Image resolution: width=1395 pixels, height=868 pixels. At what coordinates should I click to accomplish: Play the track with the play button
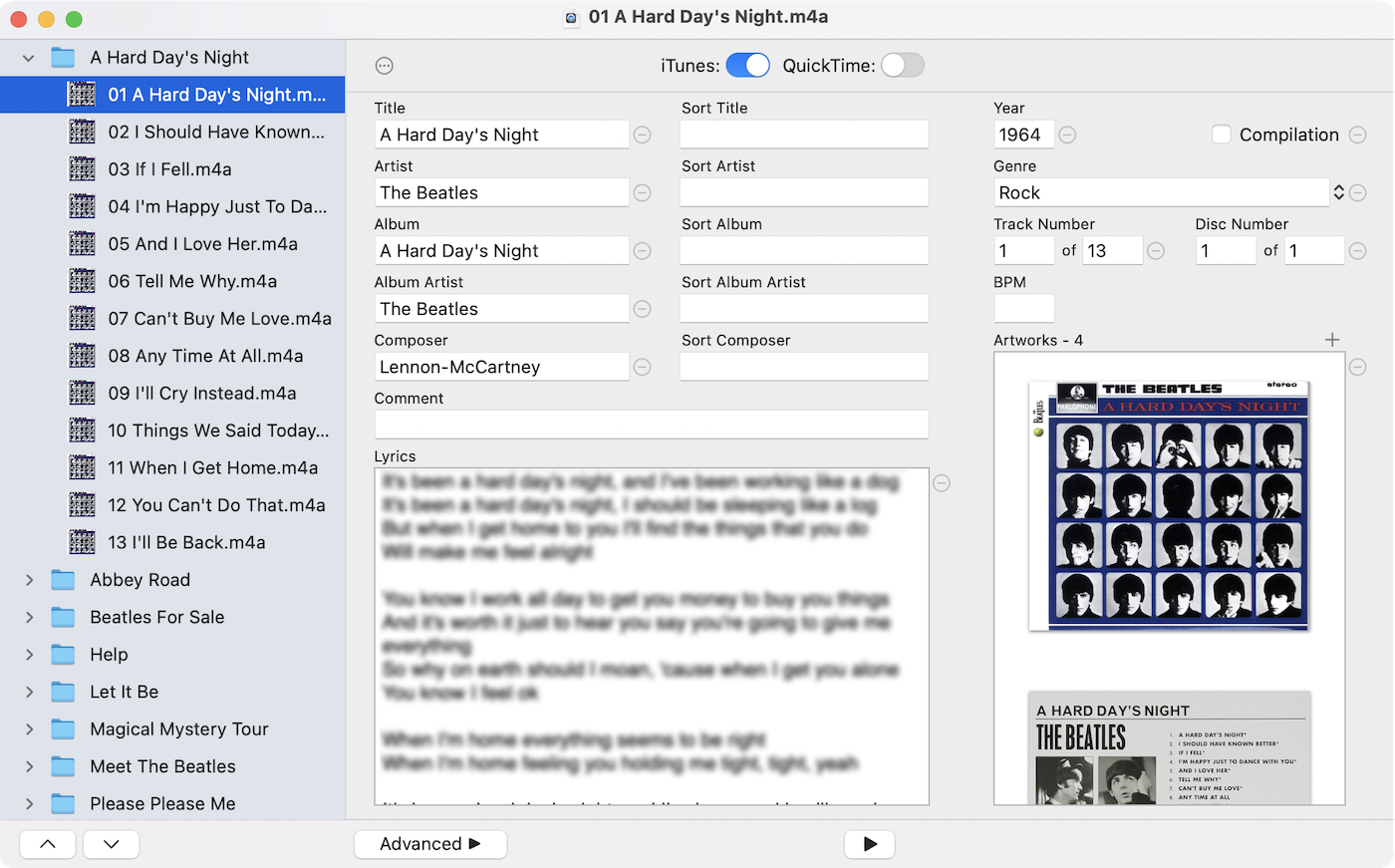click(x=870, y=844)
